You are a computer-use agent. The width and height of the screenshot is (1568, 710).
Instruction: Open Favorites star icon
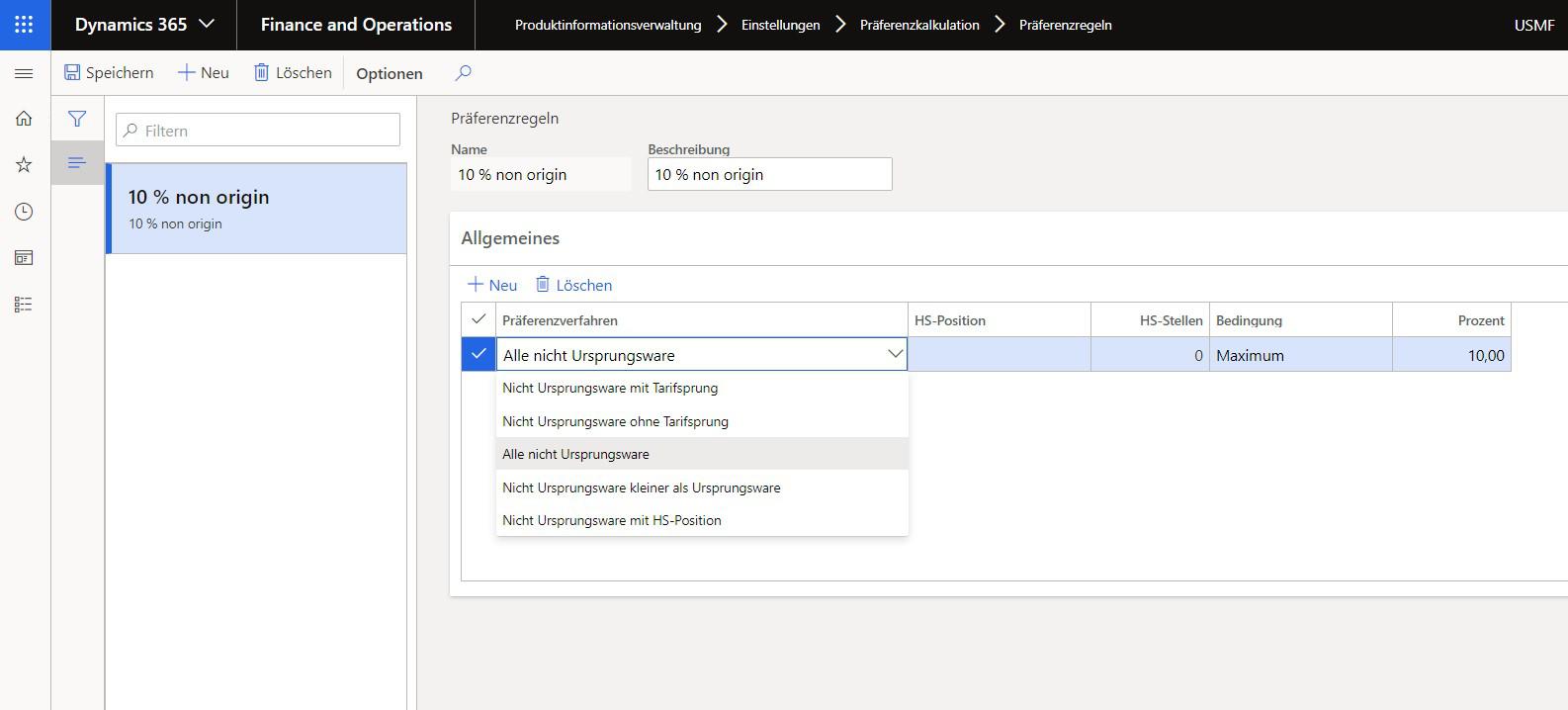(x=25, y=165)
